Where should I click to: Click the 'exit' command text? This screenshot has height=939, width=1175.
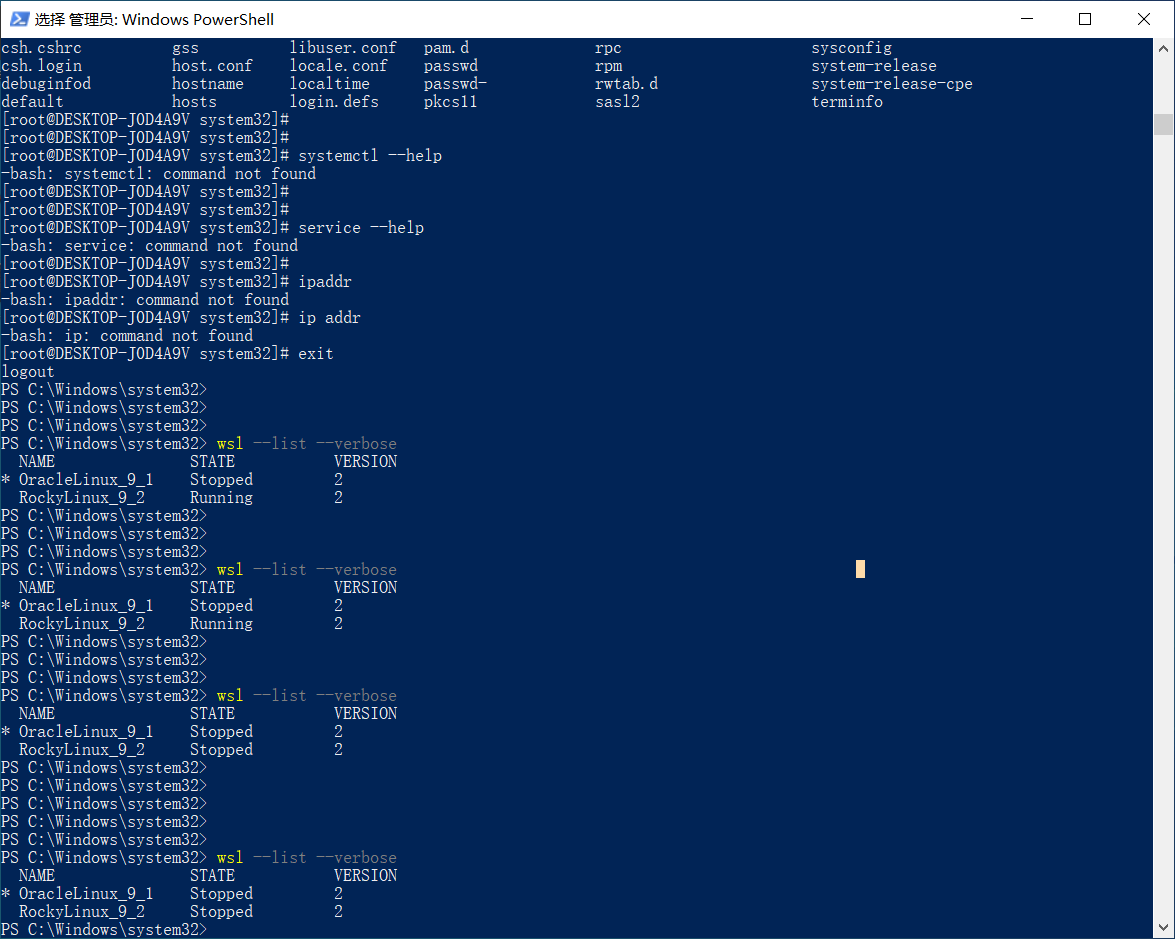316,354
